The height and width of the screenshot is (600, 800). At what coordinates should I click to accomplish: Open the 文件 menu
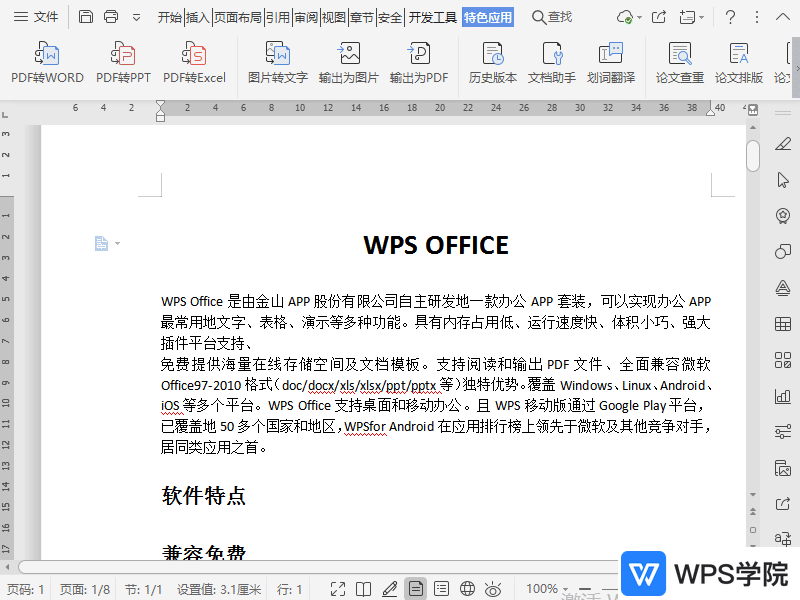click(38, 16)
